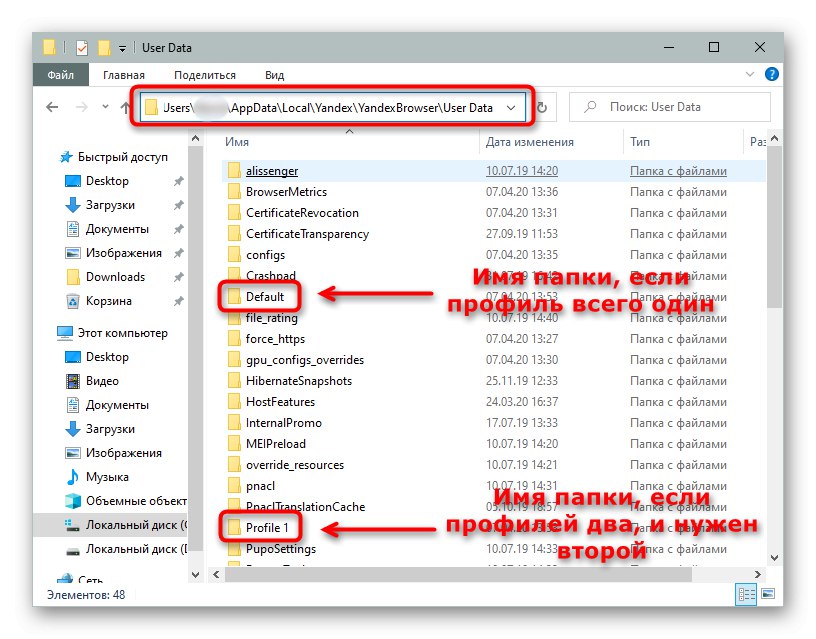Open the alissenger folder link

pyautogui.click(x=273, y=170)
